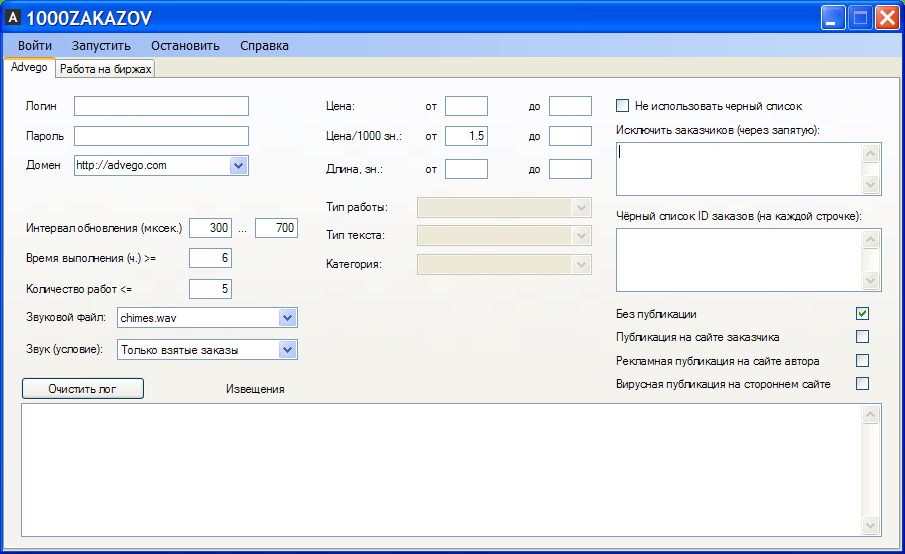Image resolution: width=905 pixels, height=554 pixels.
Task: Switch to the Работа на биржах tab
Action: click(x=106, y=69)
